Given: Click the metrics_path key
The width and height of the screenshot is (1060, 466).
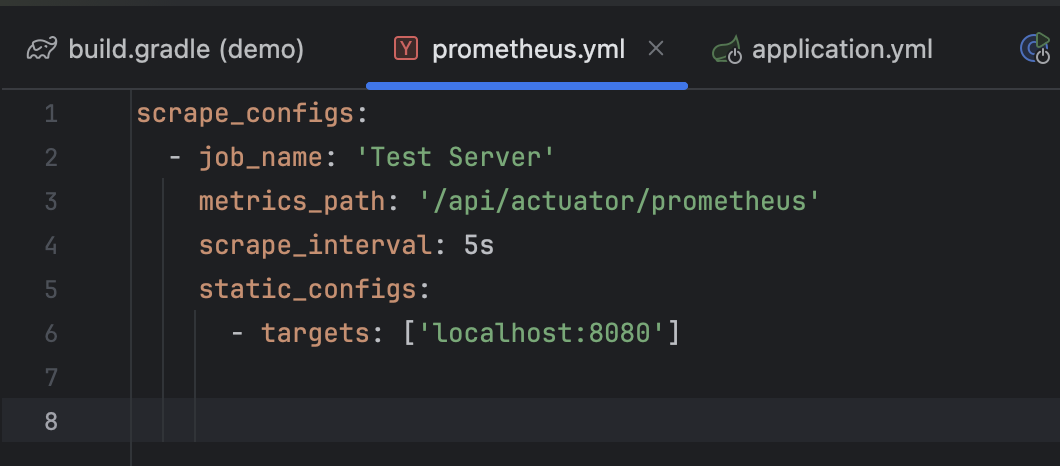Looking at the screenshot, I should tap(292, 202).
